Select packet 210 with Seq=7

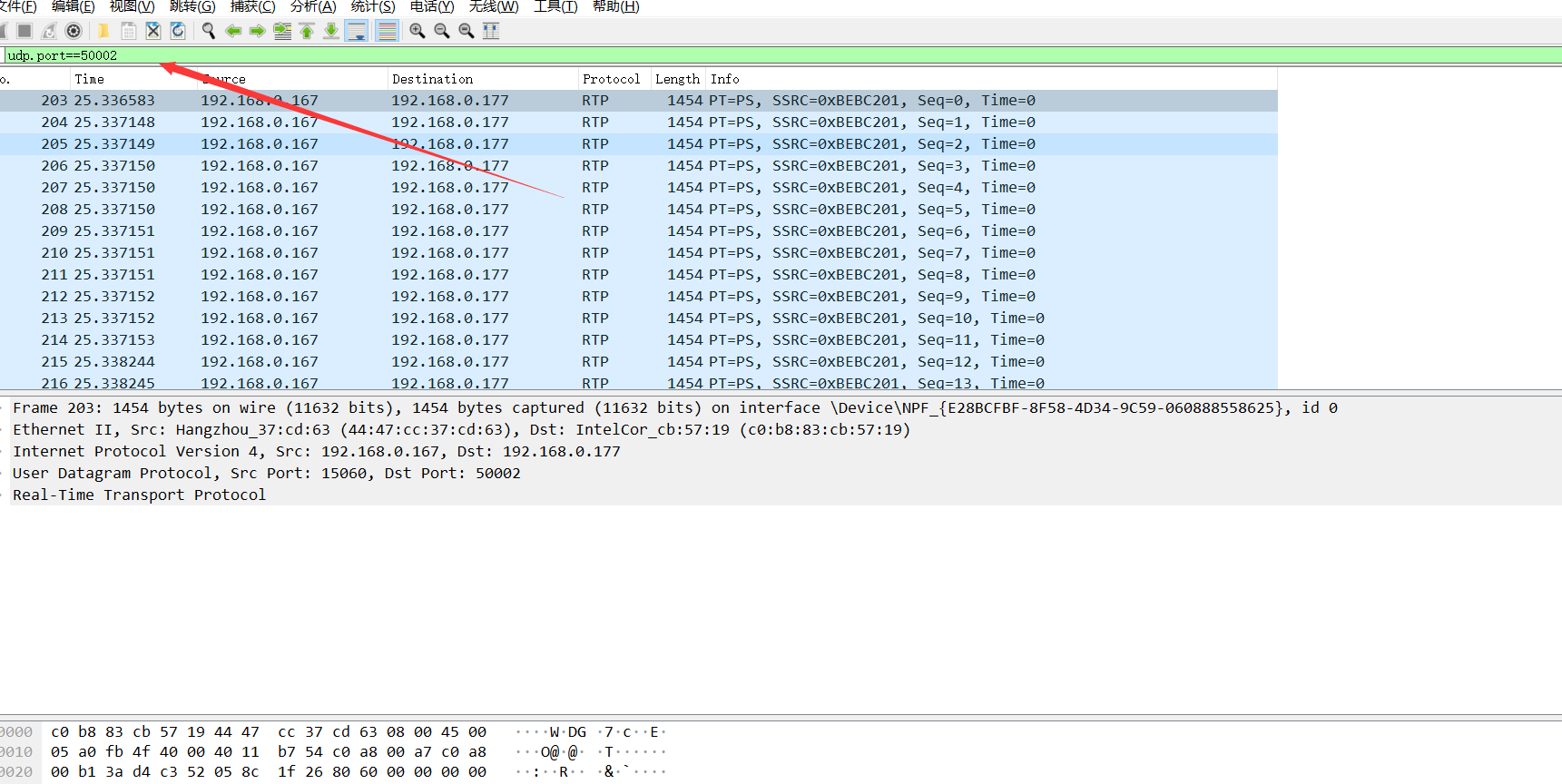coord(639,253)
